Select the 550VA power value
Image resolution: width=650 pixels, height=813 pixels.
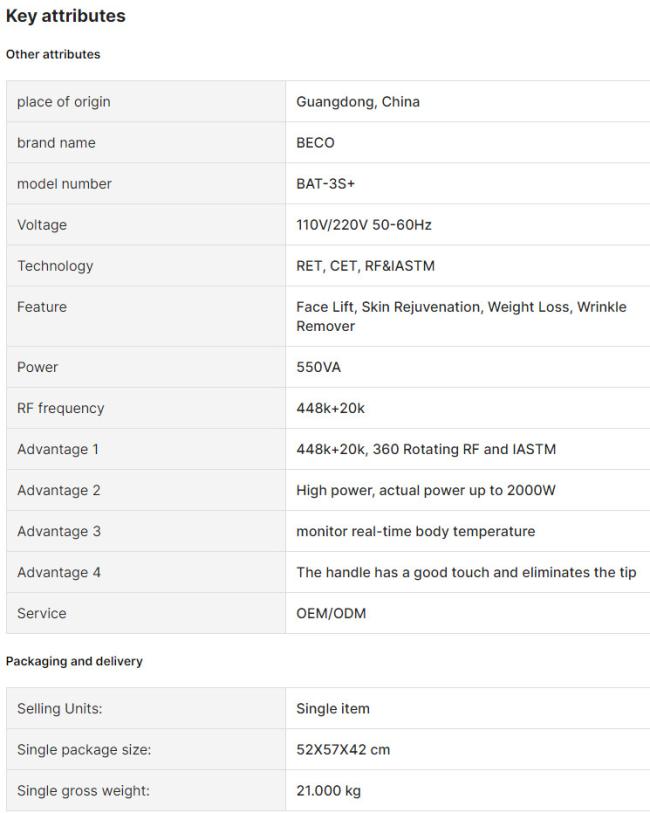(x=318, y=367)
